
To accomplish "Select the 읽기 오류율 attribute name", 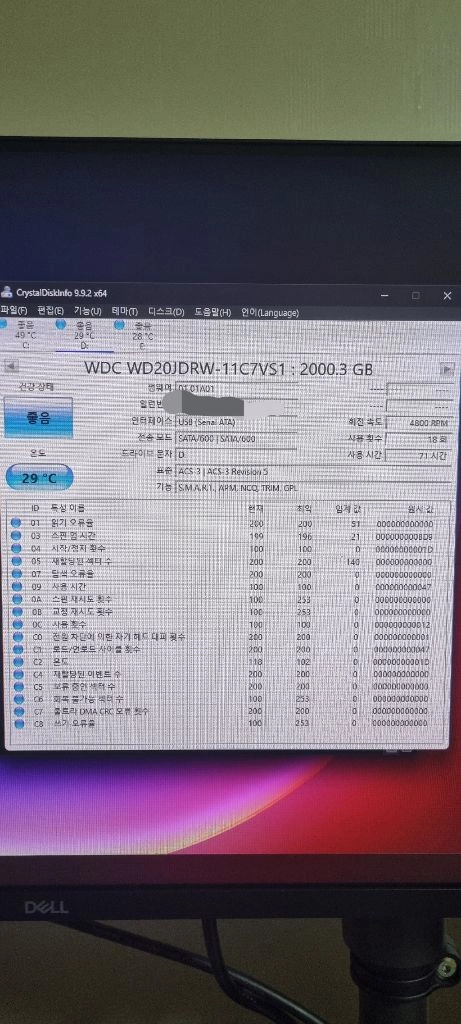I will (72, 523).
